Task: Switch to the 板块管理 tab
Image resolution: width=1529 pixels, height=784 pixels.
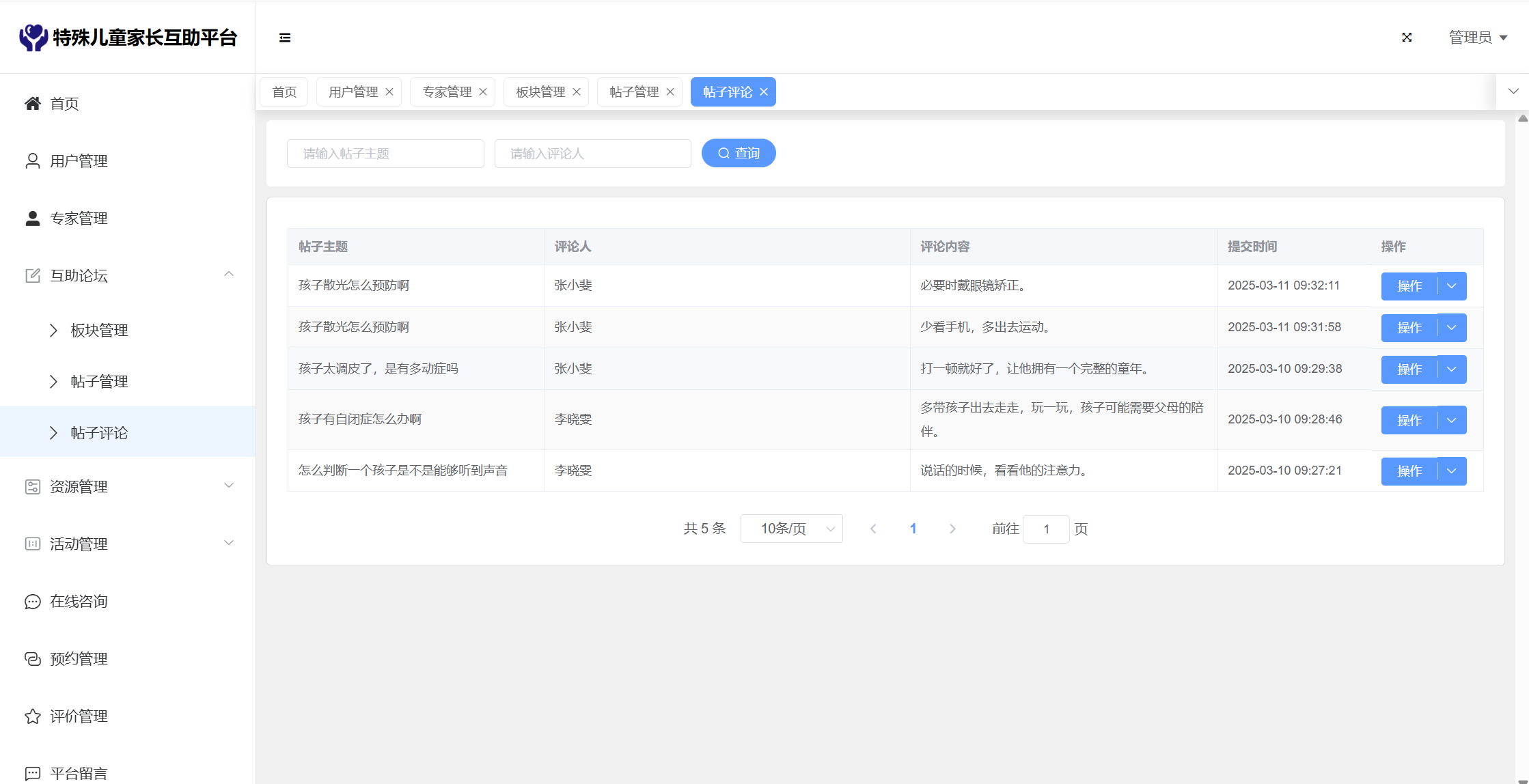Action: coord(540,92)
